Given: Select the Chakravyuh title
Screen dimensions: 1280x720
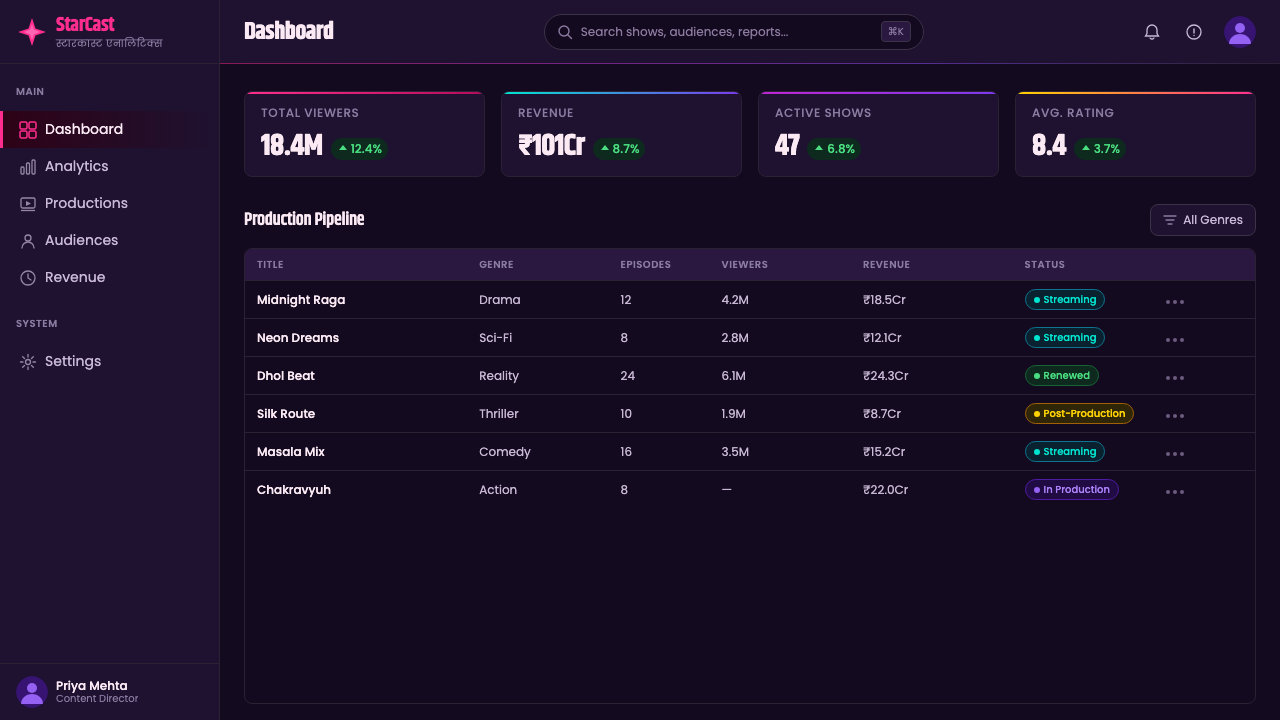Looking at the screenshot, I should [x=294, y=490].
